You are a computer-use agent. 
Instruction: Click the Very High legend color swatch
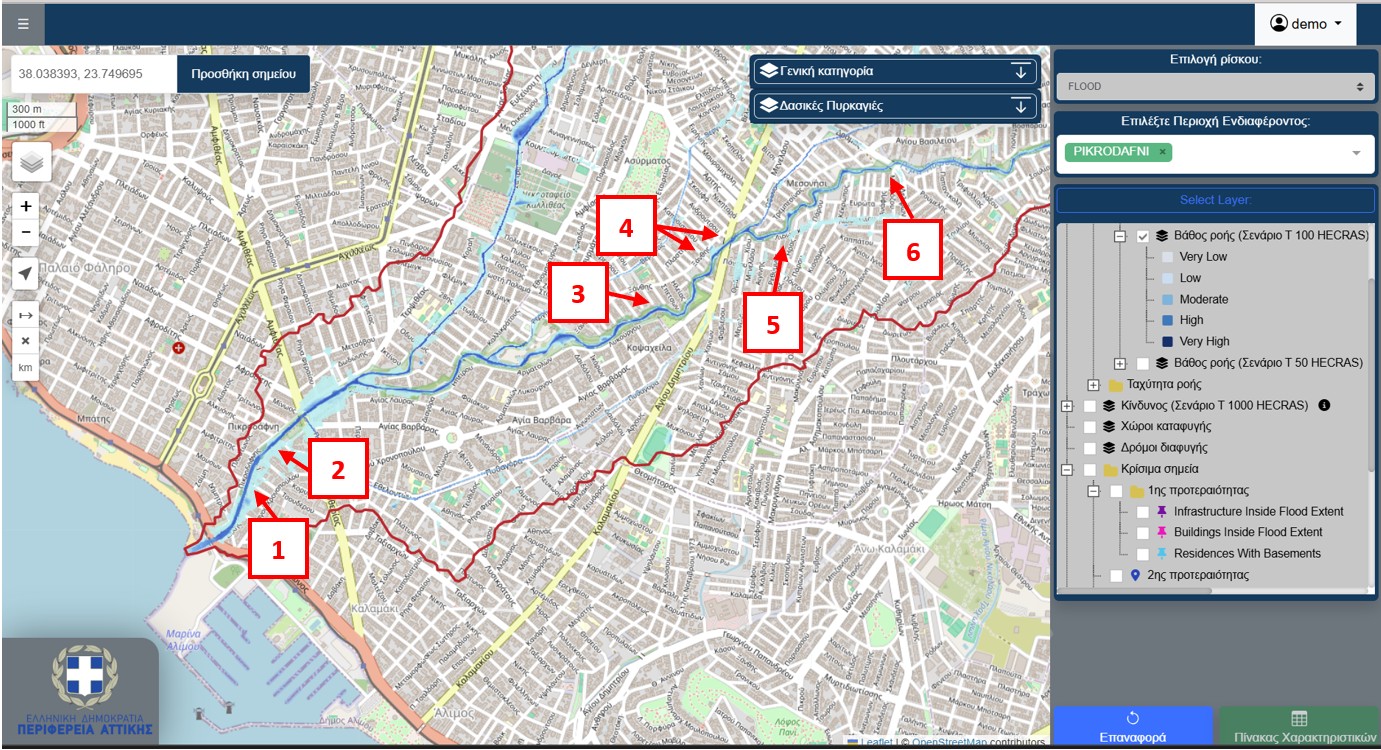[1167, 342]
